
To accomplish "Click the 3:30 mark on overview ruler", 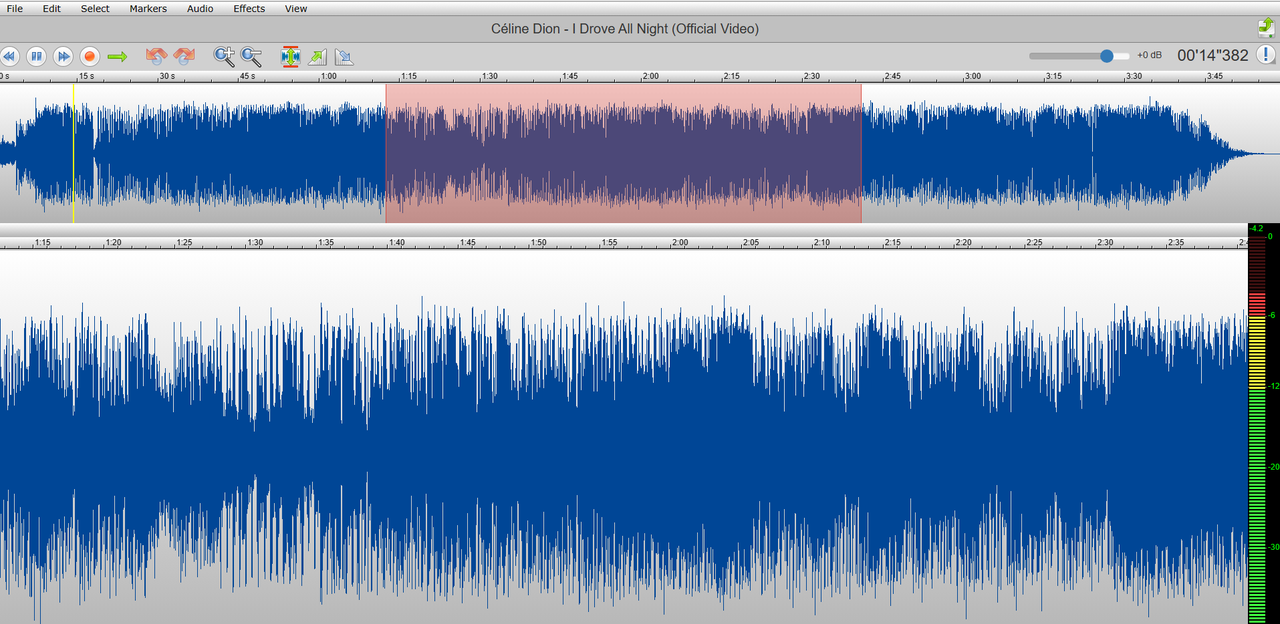I will pos(1134,76).
